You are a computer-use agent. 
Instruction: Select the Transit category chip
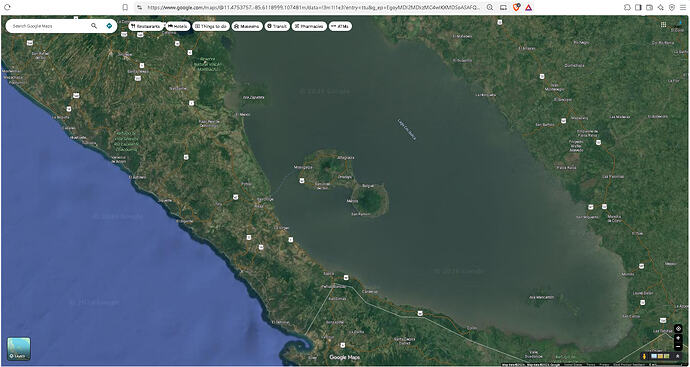click(x=277, y=26)
